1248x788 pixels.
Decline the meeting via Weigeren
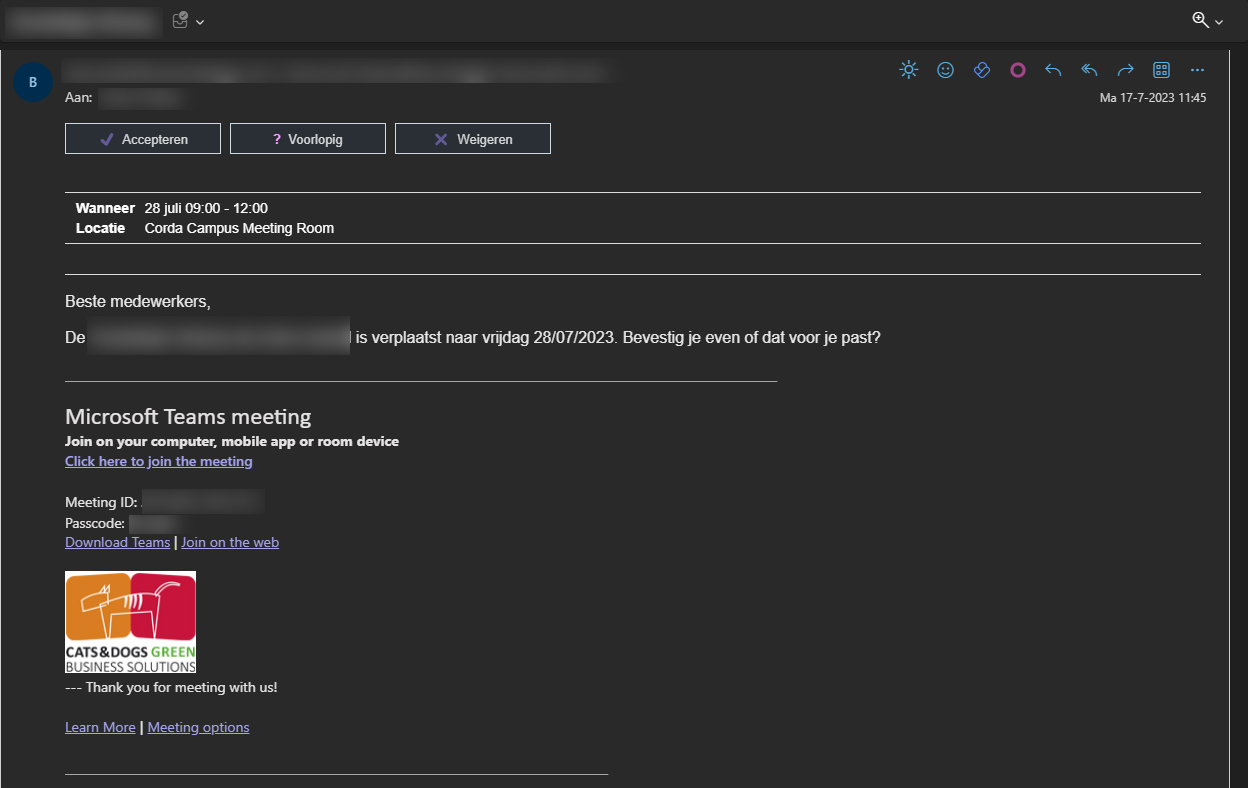[472, 138]
